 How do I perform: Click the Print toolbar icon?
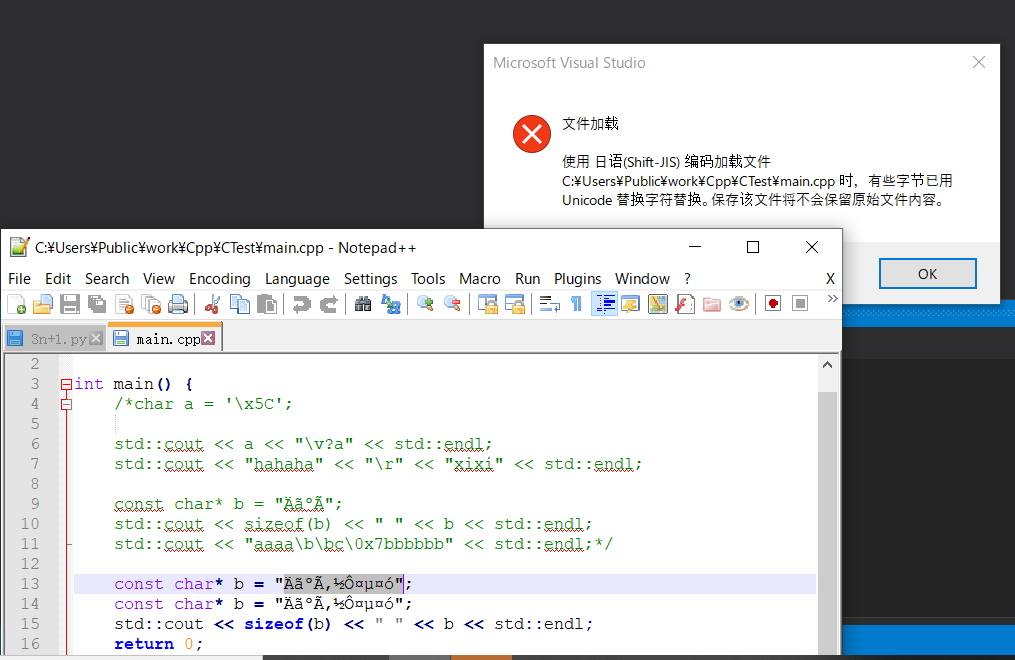pos(178,304)
